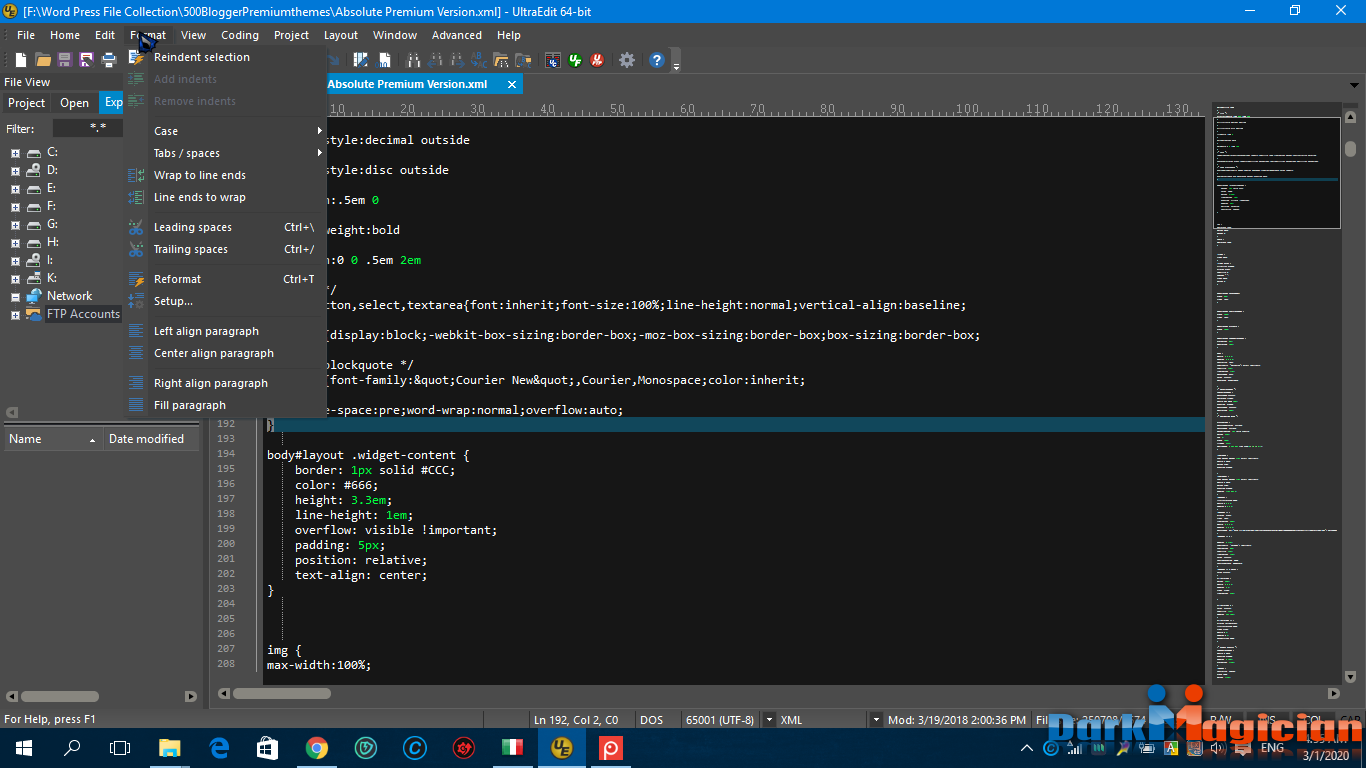Click the Leading spaces scissors icon
Image resolution: width=1366 pixels, height=768 pixels.
pos(136,227)
